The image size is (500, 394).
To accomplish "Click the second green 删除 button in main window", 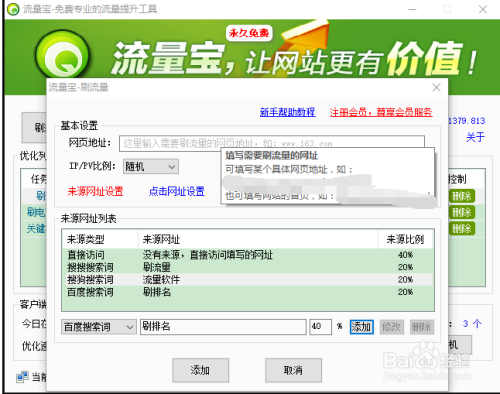I will click(462, 212).
